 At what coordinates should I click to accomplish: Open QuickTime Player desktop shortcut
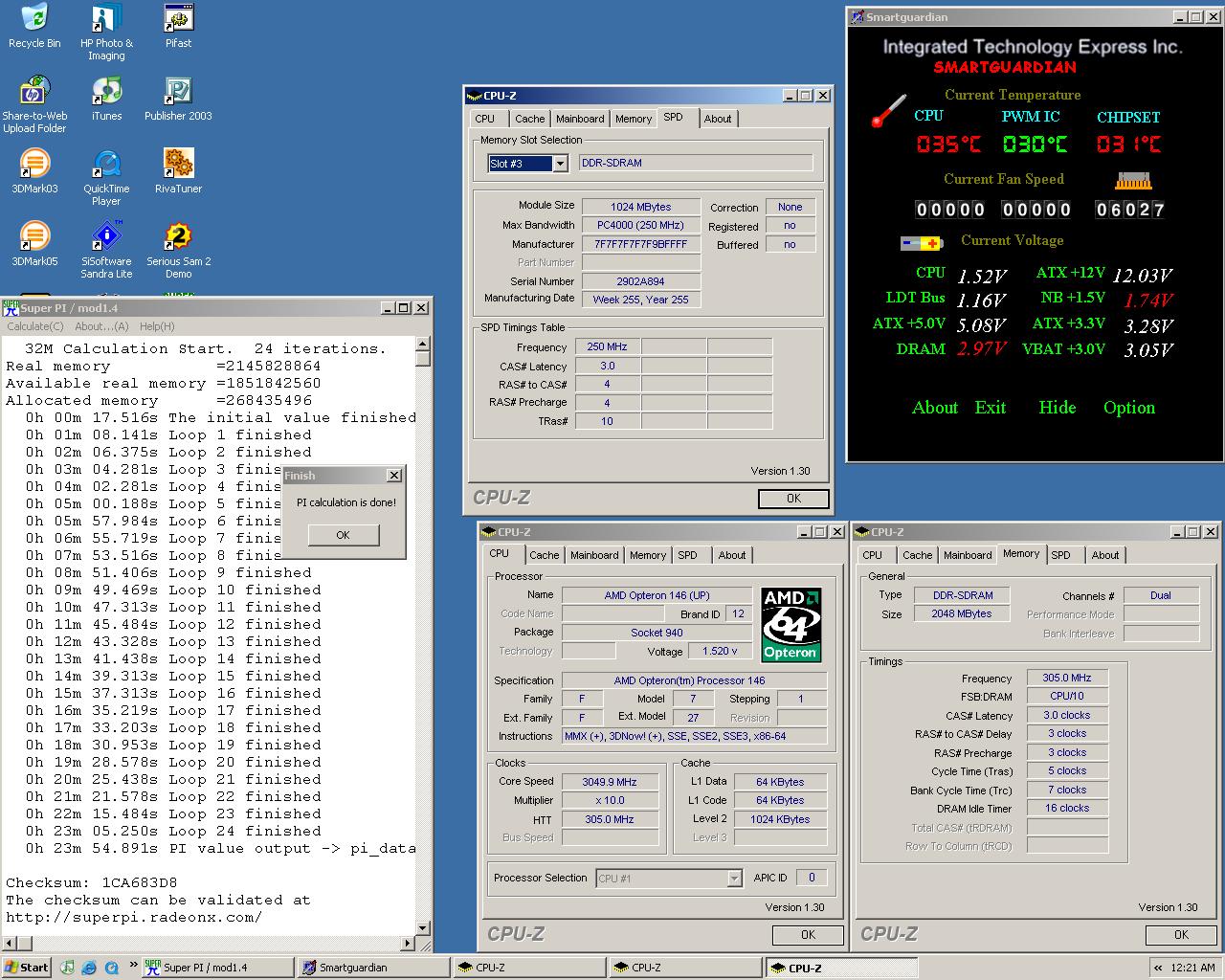tap(106, 178)
